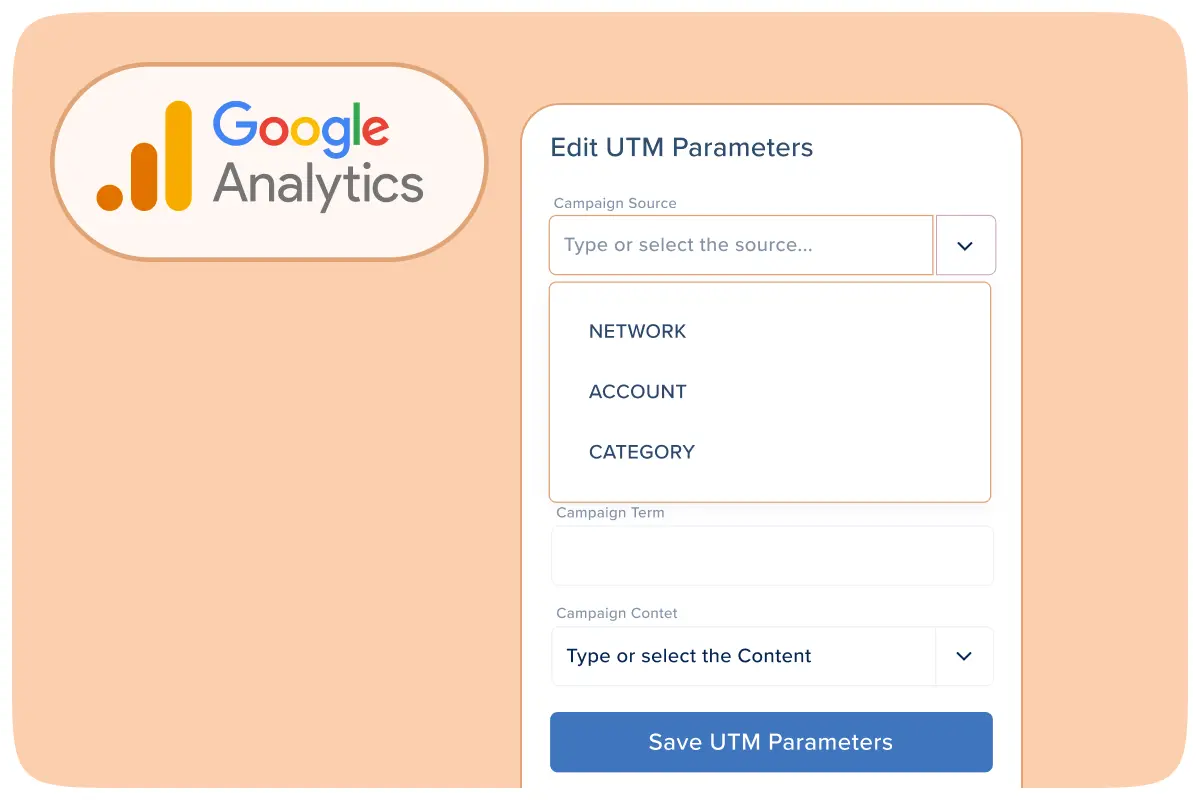1200x800 pixels.
Task: Click the Campaign Source field label
Action: coord(615,203)
